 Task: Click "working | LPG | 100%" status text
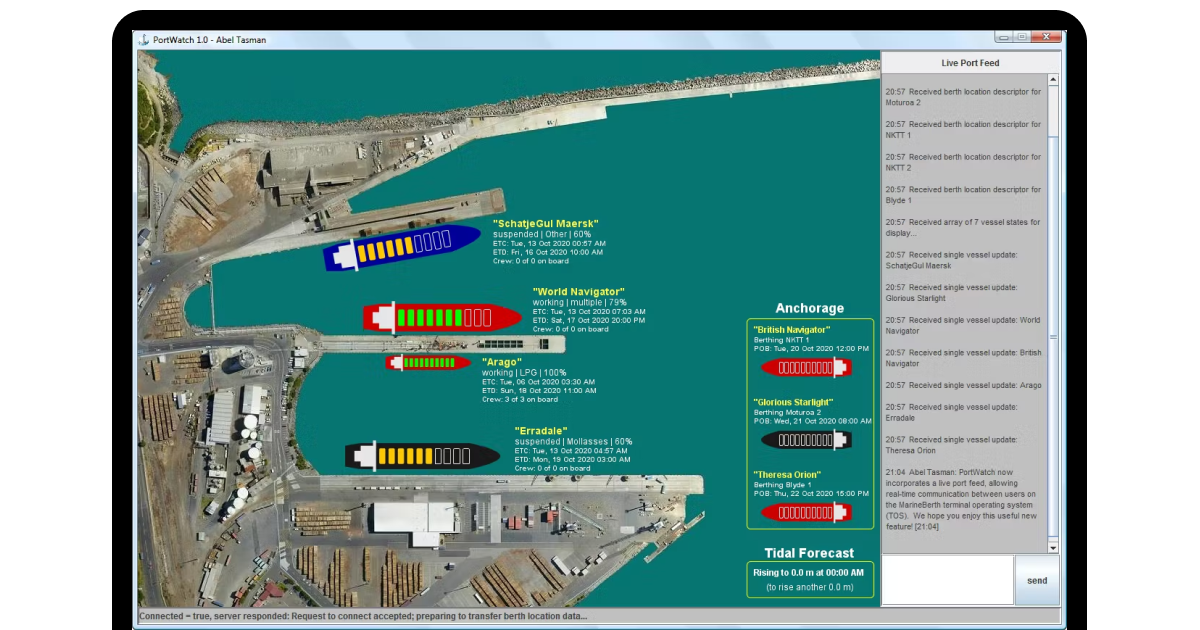pyautogui.click(x=524, y=372)
